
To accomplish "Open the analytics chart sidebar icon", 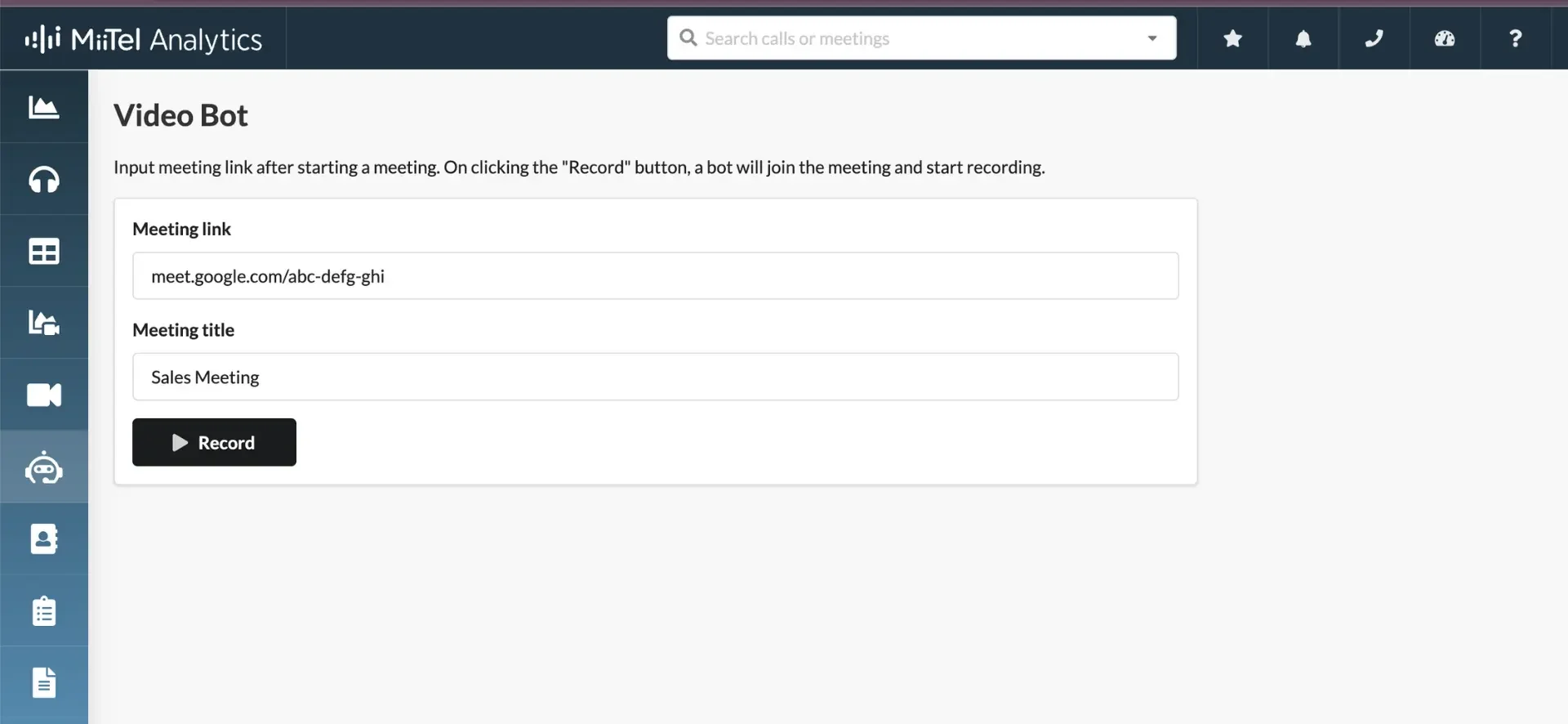I will 44,107.
